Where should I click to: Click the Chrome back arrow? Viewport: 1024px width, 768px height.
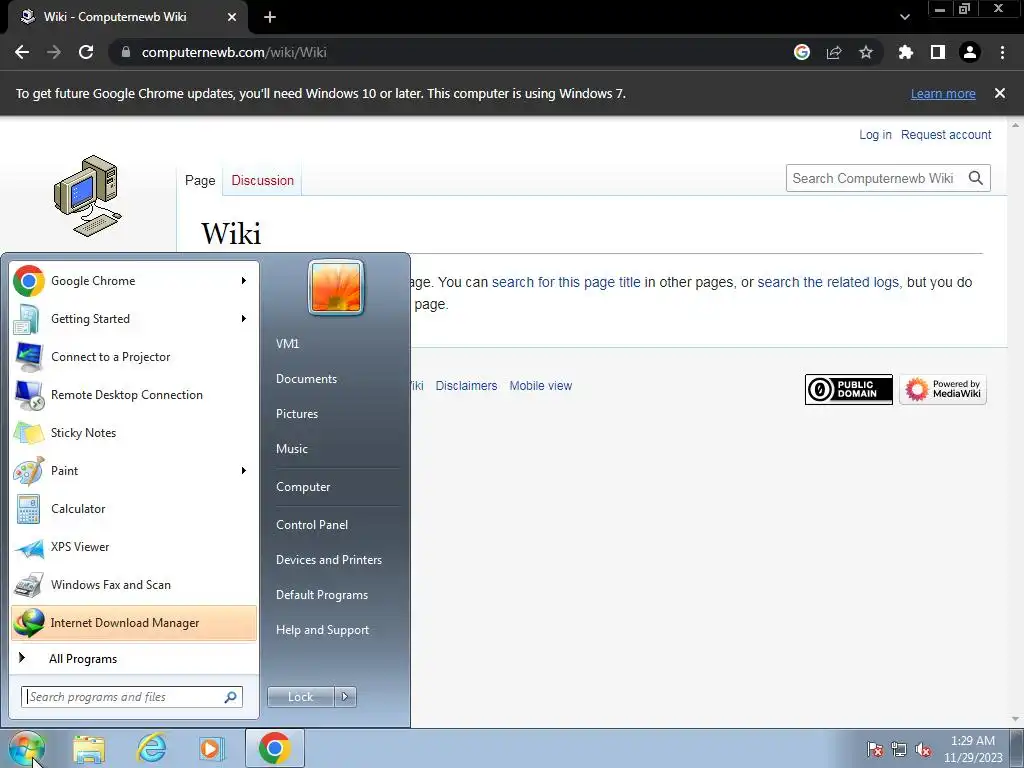pyautogui.click(x=22, y=52)
